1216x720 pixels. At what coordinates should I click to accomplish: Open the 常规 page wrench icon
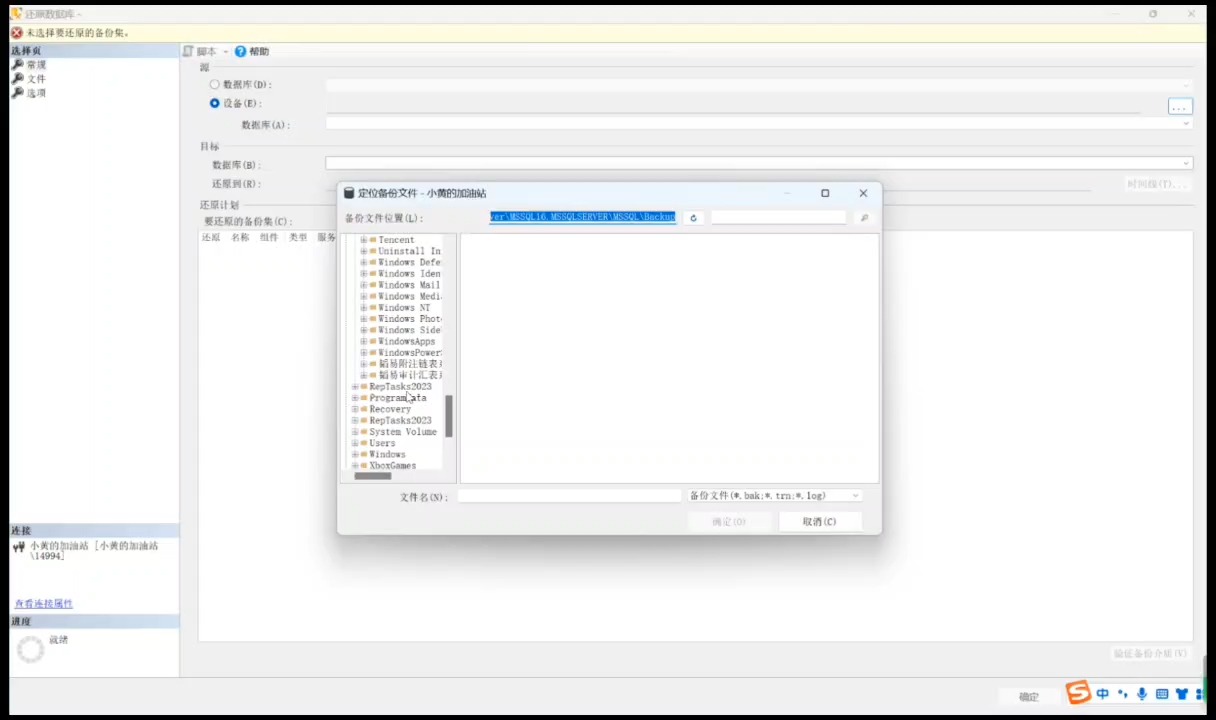(x=18, y=65)
